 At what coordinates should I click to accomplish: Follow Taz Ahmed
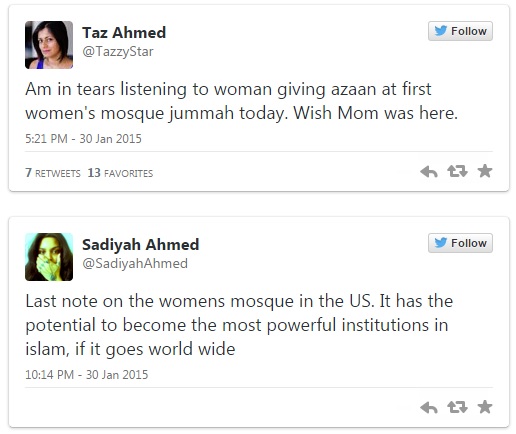tap(460, 31)
